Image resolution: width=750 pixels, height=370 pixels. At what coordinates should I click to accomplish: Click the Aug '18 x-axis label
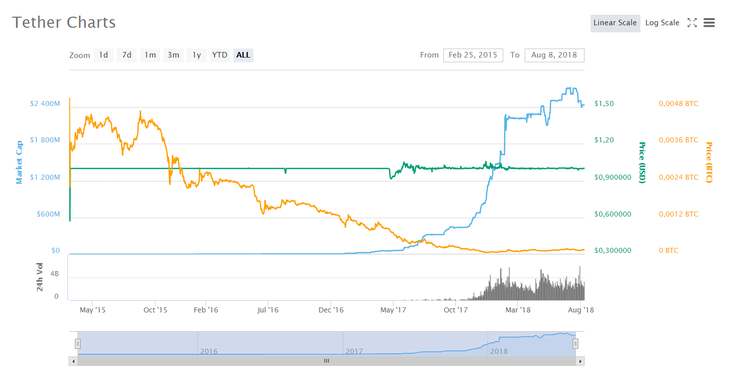580,310
